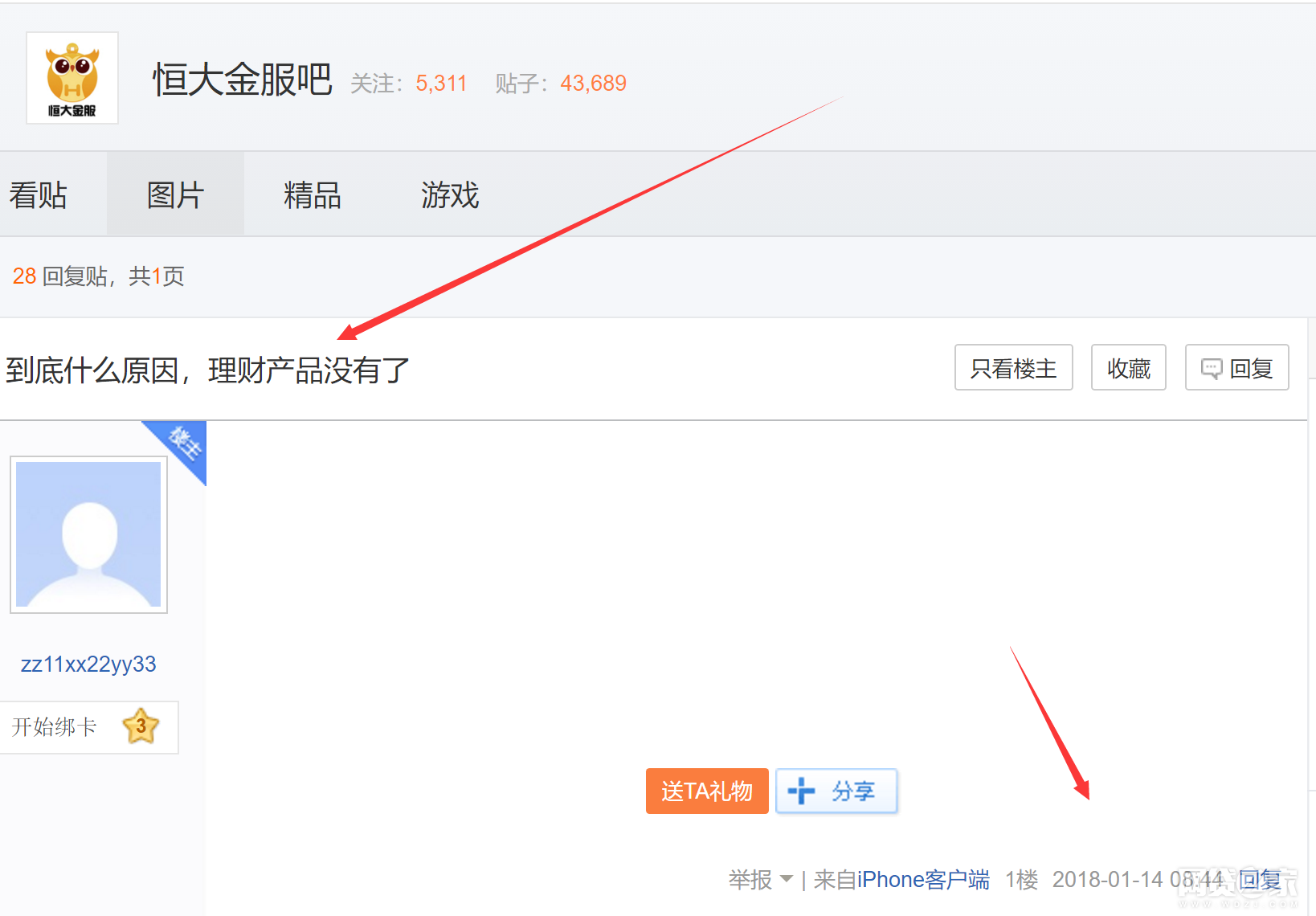Switch to the 图片 tab

pyautogui.click(x=175, y=195)
